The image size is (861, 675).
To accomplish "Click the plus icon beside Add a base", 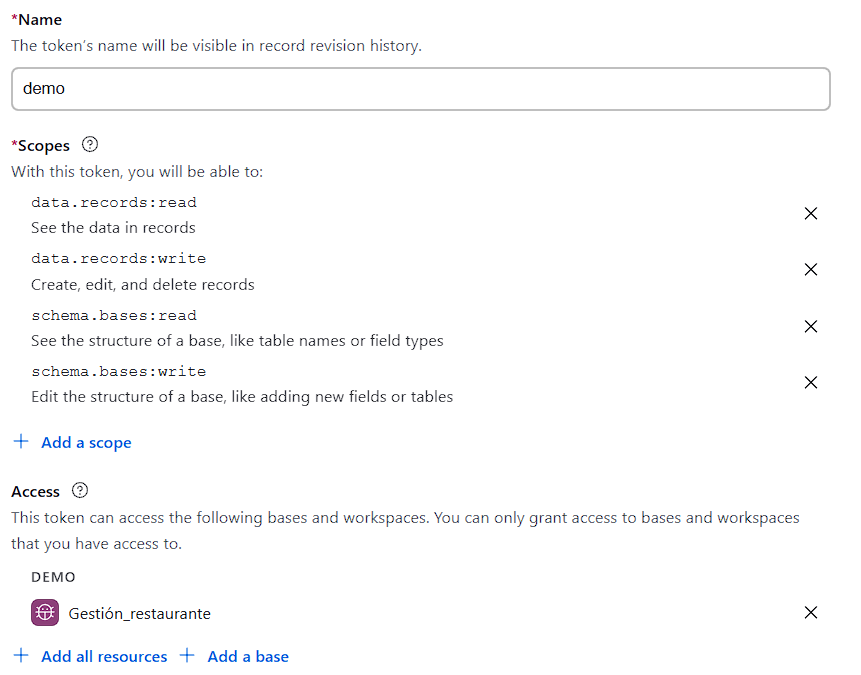I will pos(186,656).
